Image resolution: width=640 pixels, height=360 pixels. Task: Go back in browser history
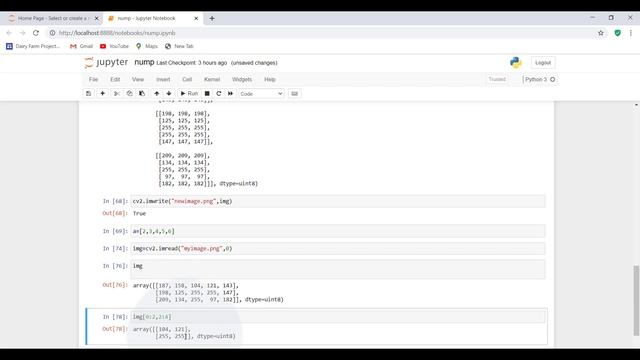(x=9, y=33)
